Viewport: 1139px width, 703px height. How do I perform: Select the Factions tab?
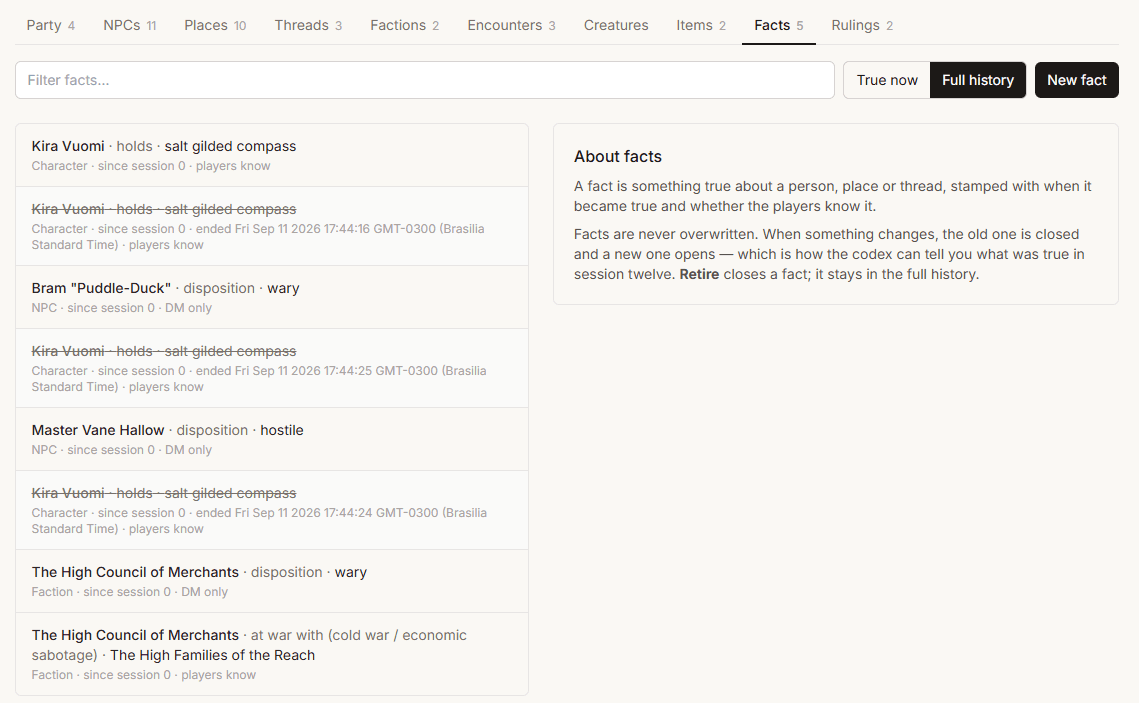tap(405, 25)
